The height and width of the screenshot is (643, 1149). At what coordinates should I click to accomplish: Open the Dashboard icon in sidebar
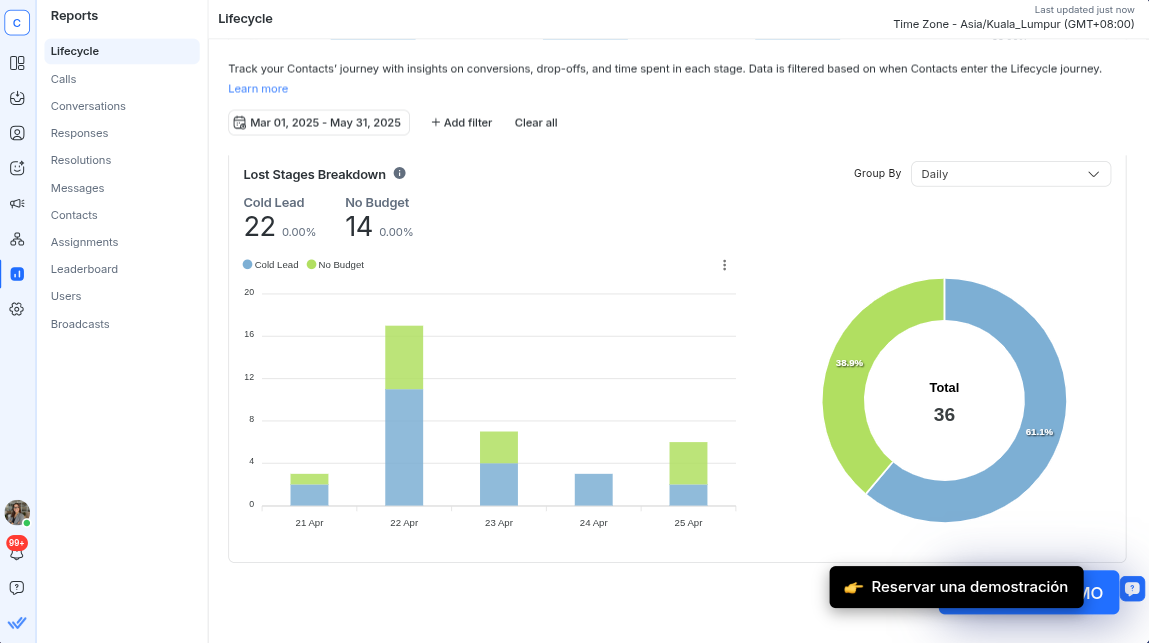click(x=17, y=63)
